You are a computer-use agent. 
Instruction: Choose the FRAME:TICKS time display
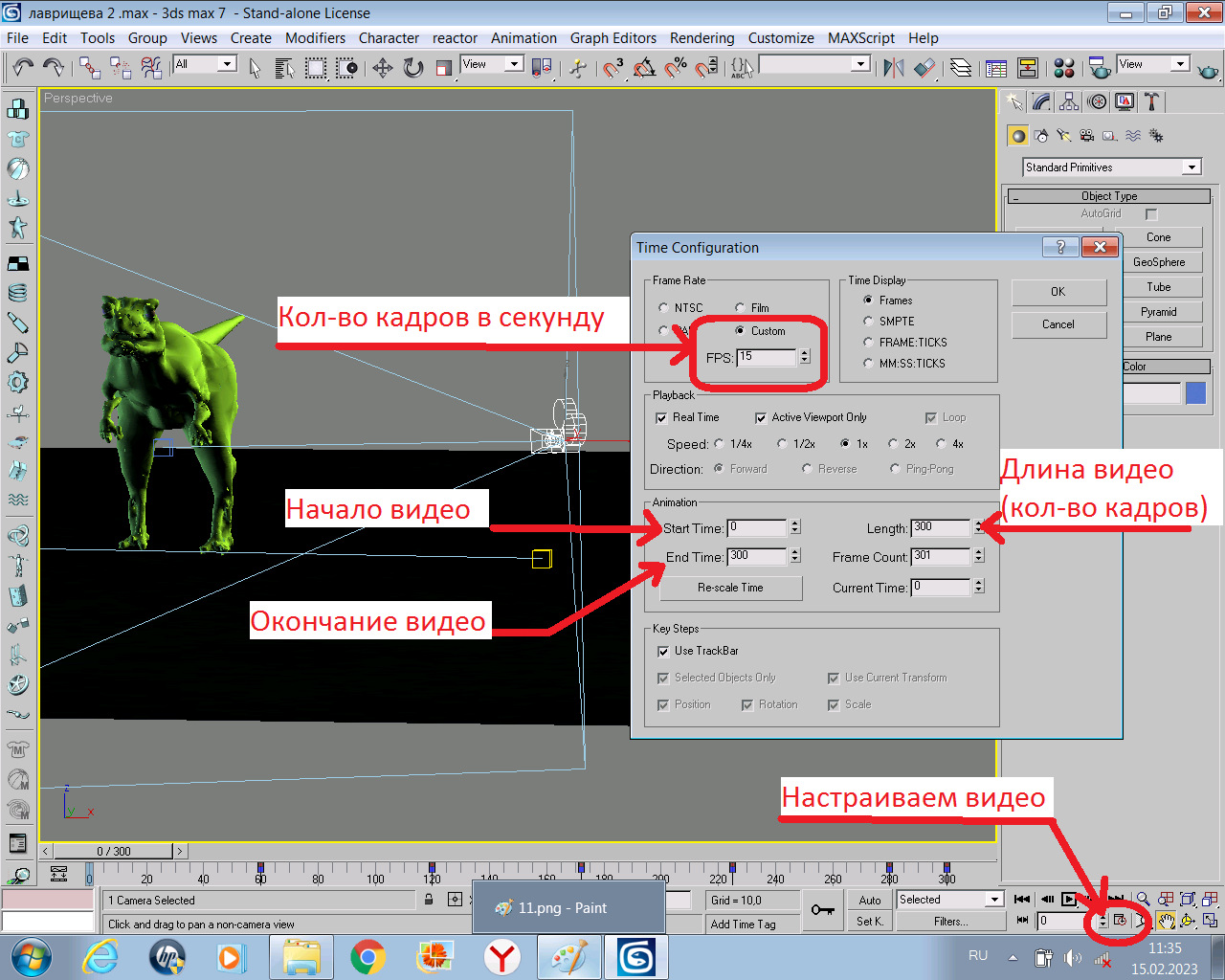pyautogui.click(x=868, y=343)
